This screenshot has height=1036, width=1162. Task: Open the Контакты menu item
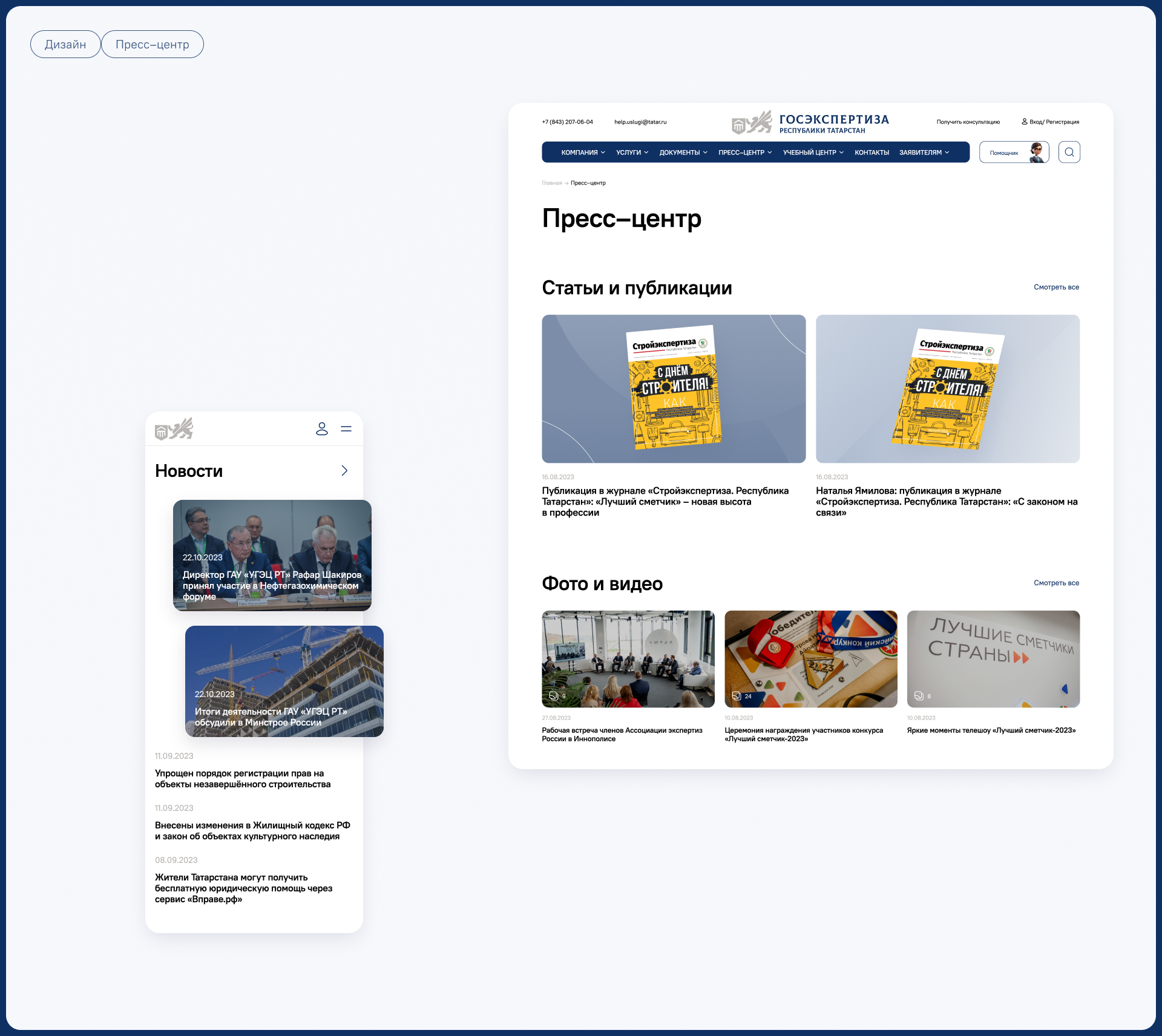(871, 152)
